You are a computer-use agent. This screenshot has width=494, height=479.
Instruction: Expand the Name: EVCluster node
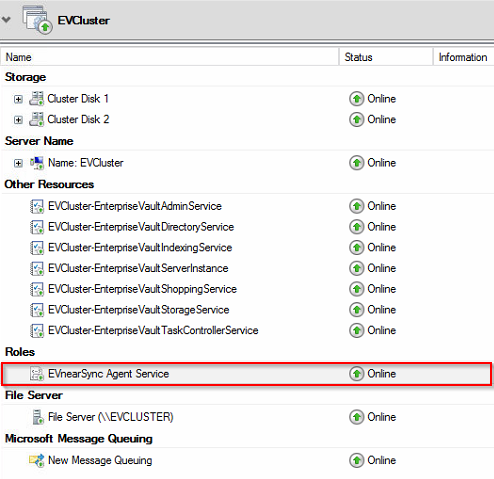click(18, 163)
